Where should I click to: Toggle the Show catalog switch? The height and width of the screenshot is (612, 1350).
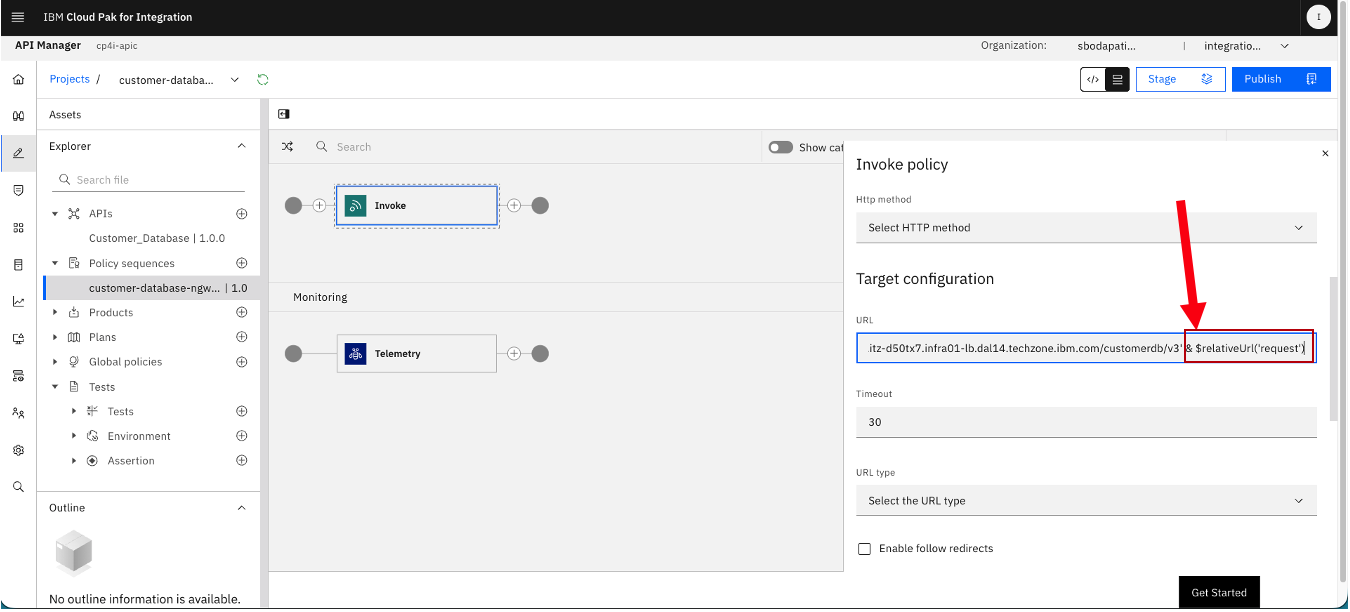point(780,147)
